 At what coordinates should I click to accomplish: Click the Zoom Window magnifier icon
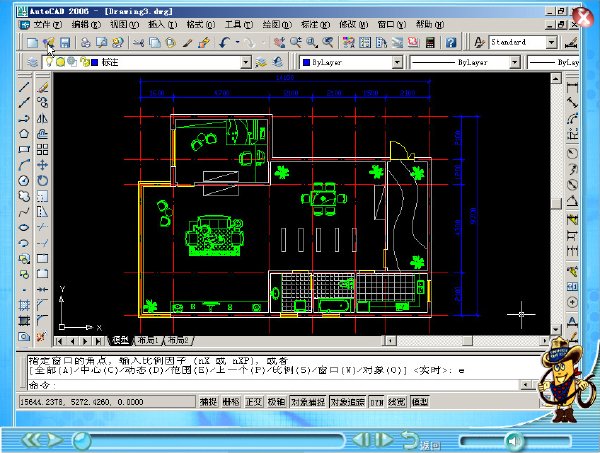312,42
